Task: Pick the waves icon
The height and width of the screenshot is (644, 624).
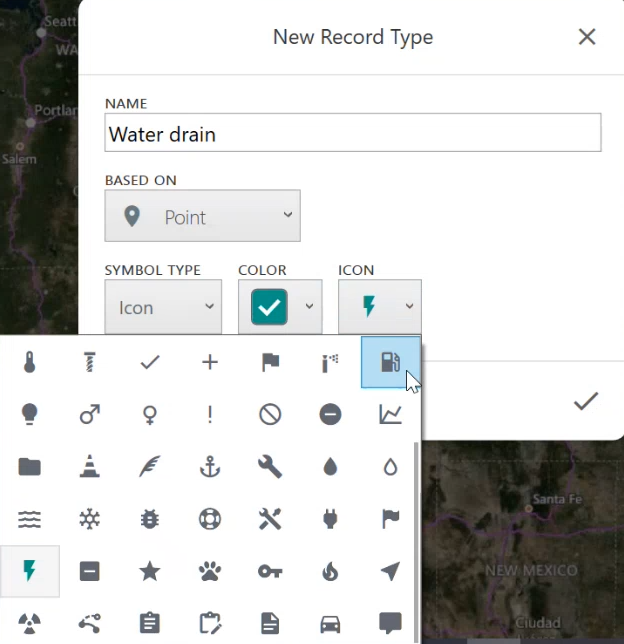Action: 30,518
